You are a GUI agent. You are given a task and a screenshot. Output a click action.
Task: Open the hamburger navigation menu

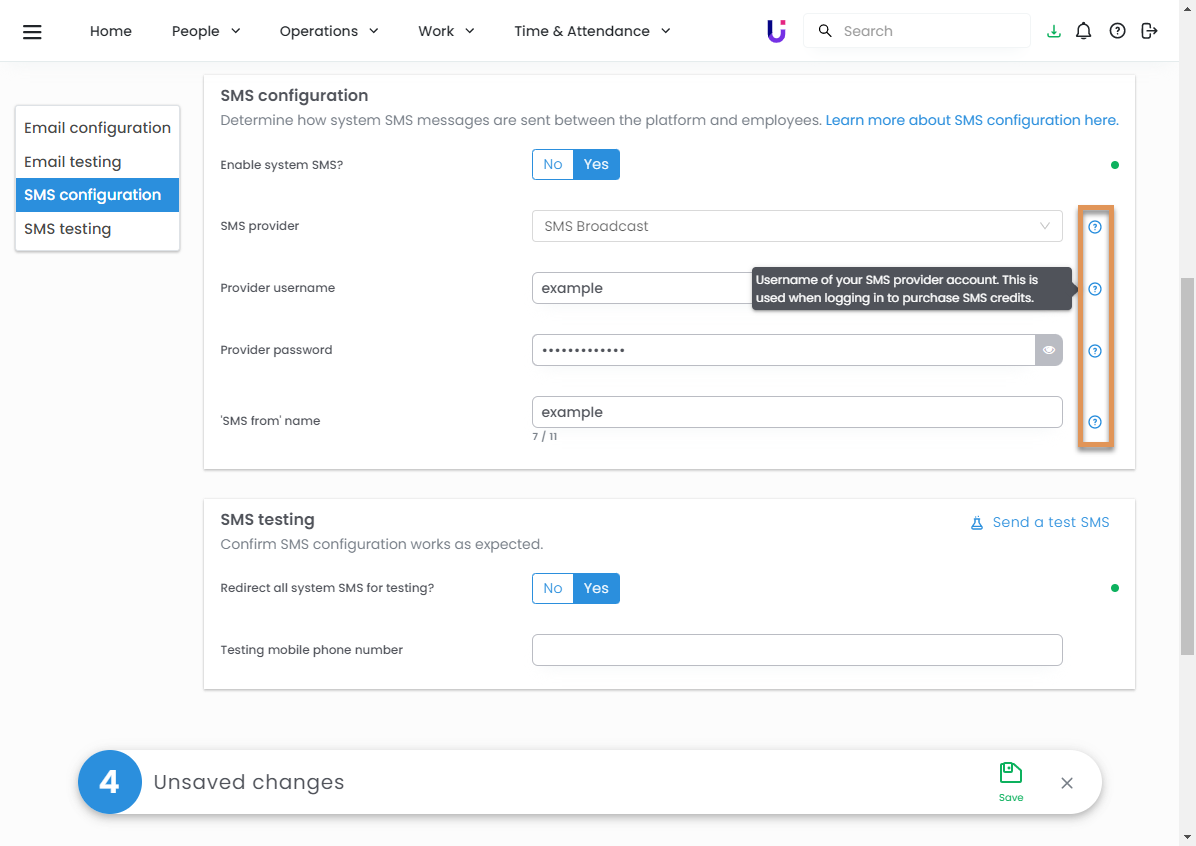pos(32,31)
